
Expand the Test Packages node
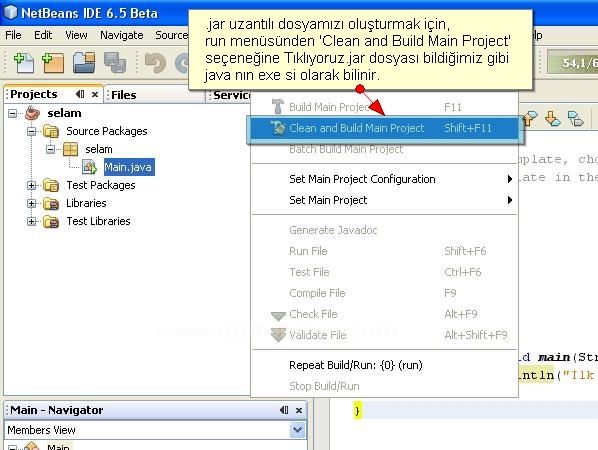(x=31, y=185)
